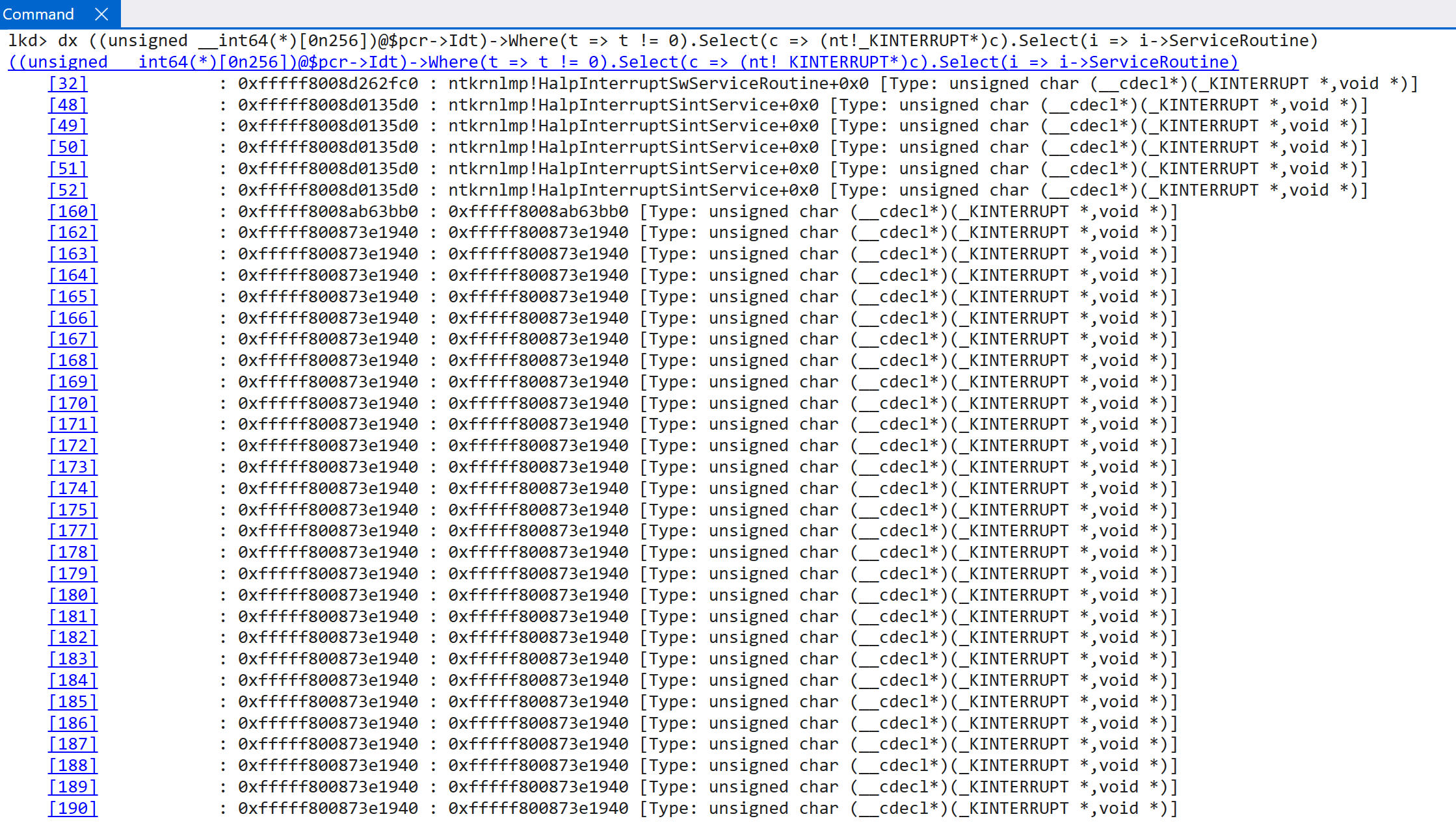Select result entry [183]
The width and height of the screenshot is (1456, 823).
[x=73, y=659]
